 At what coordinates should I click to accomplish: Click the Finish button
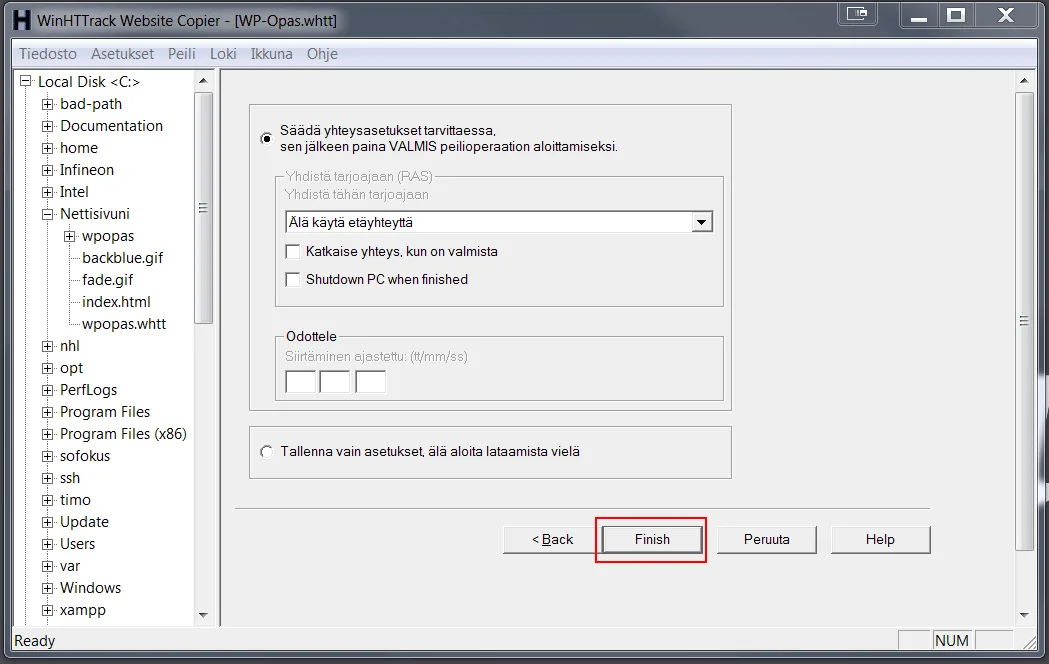pyautogui.click(x=652, y=540)
